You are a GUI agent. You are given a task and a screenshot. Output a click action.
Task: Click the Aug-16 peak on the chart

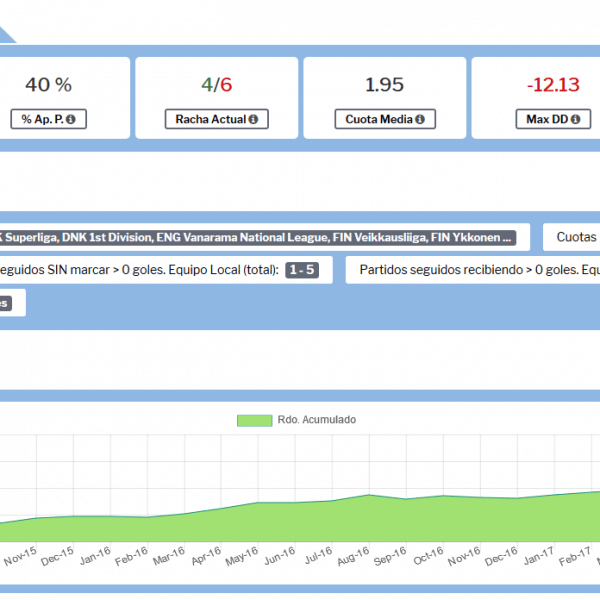point(369,495)
